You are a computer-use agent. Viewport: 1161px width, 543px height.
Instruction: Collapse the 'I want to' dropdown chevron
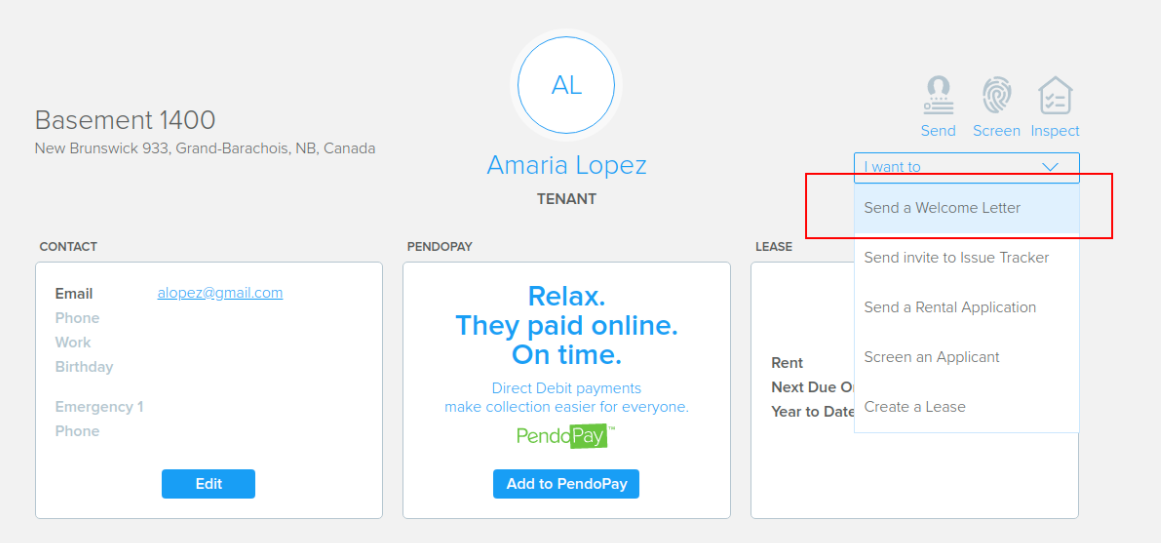tap(1050, 167)
